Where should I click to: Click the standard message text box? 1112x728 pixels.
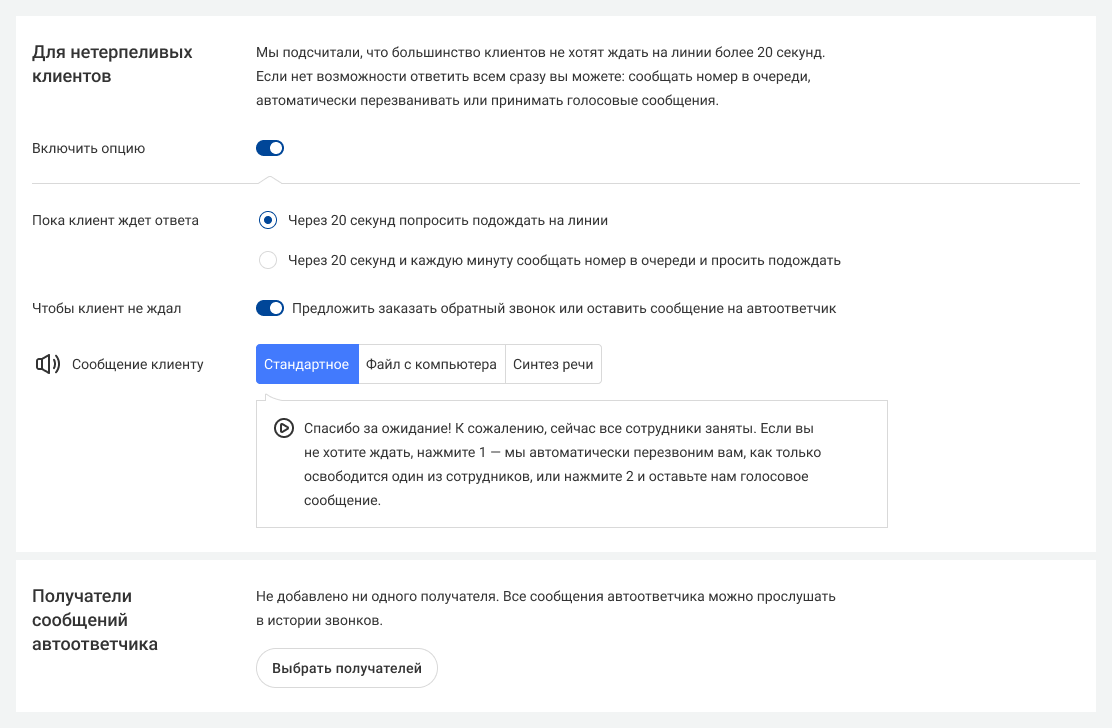coord(572,464)
